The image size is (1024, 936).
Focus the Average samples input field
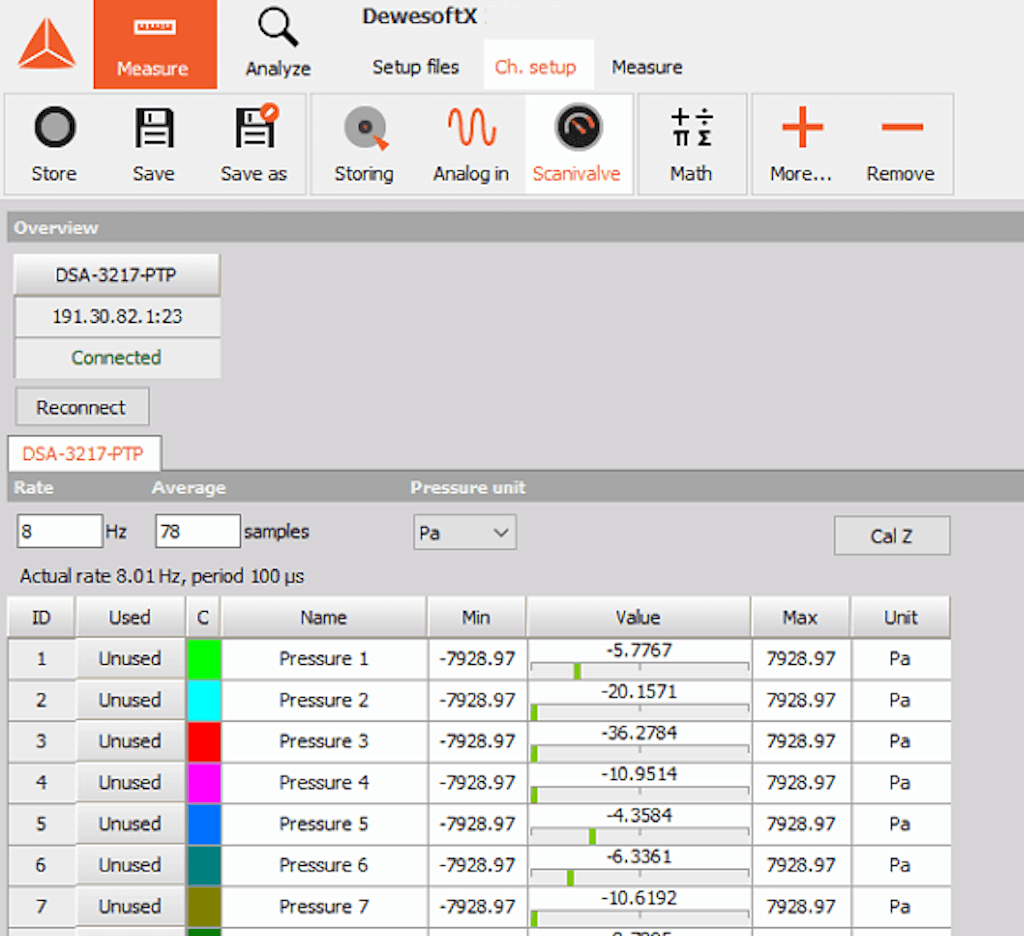click(198, 531)
